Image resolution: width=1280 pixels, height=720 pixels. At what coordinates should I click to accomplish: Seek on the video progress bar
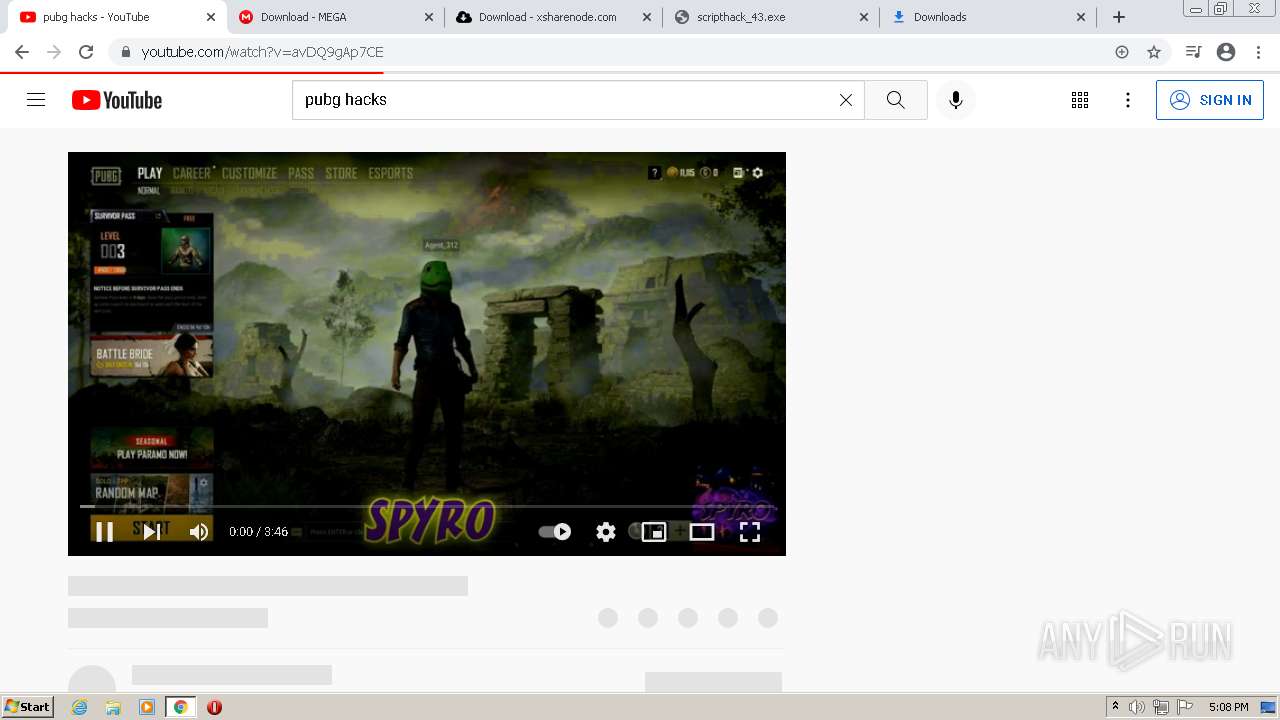[x=427, y=507]
